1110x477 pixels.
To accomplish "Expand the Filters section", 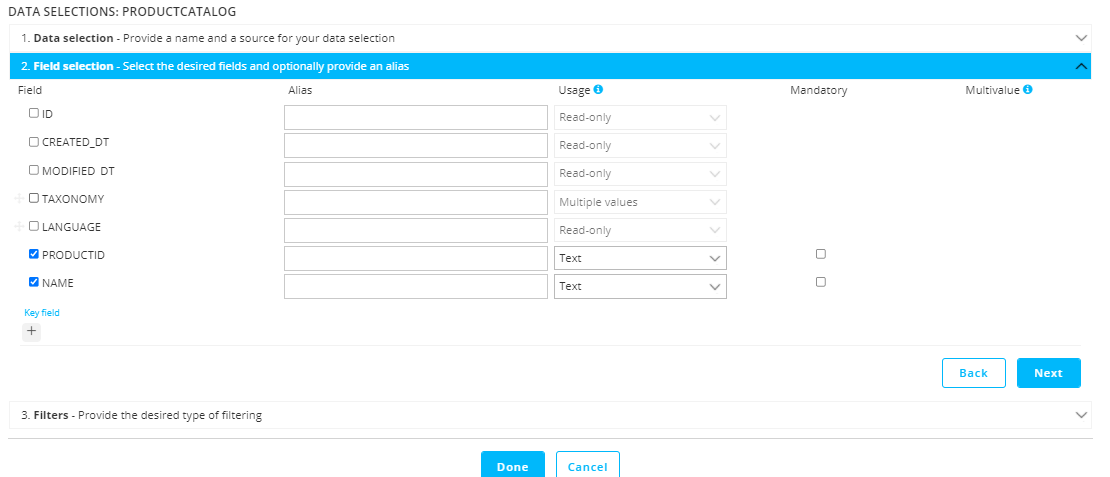I will click(x=1081, y=414).
